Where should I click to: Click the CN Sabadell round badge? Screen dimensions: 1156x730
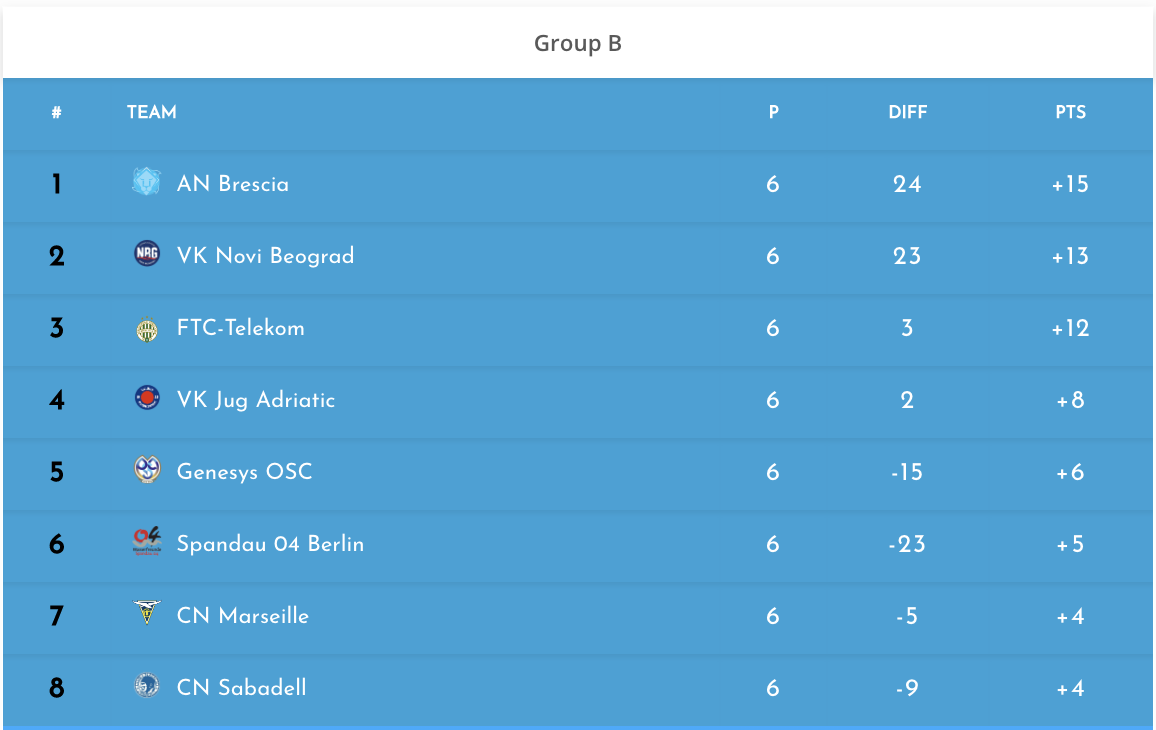click(x=147, y=685)
